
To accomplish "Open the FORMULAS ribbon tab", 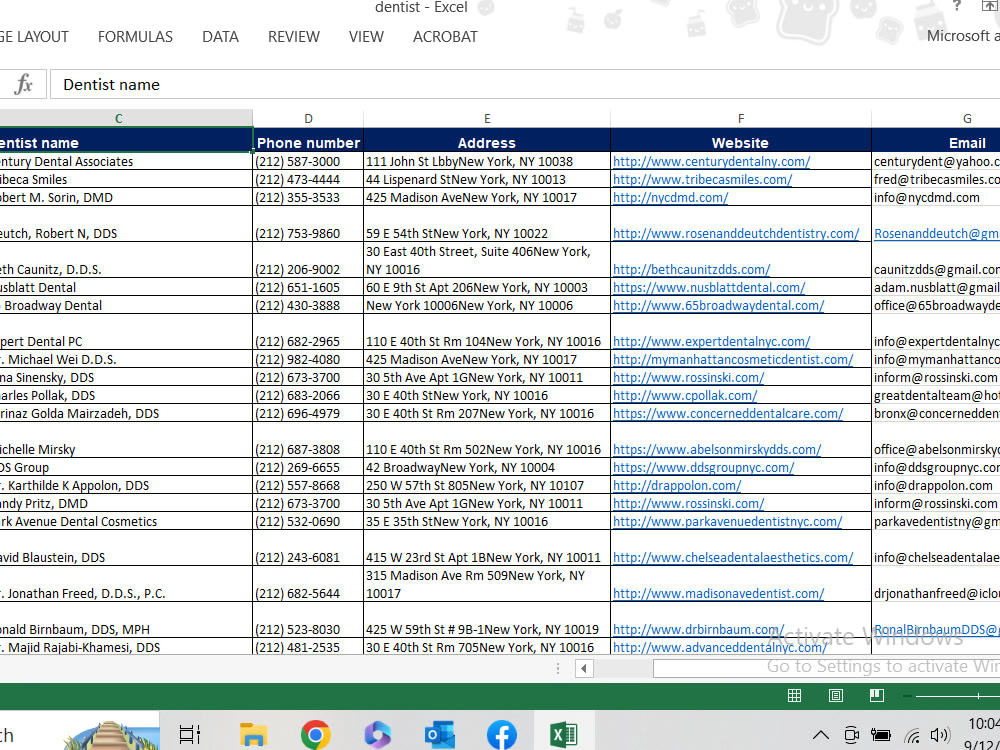I will tap(135, 37).
